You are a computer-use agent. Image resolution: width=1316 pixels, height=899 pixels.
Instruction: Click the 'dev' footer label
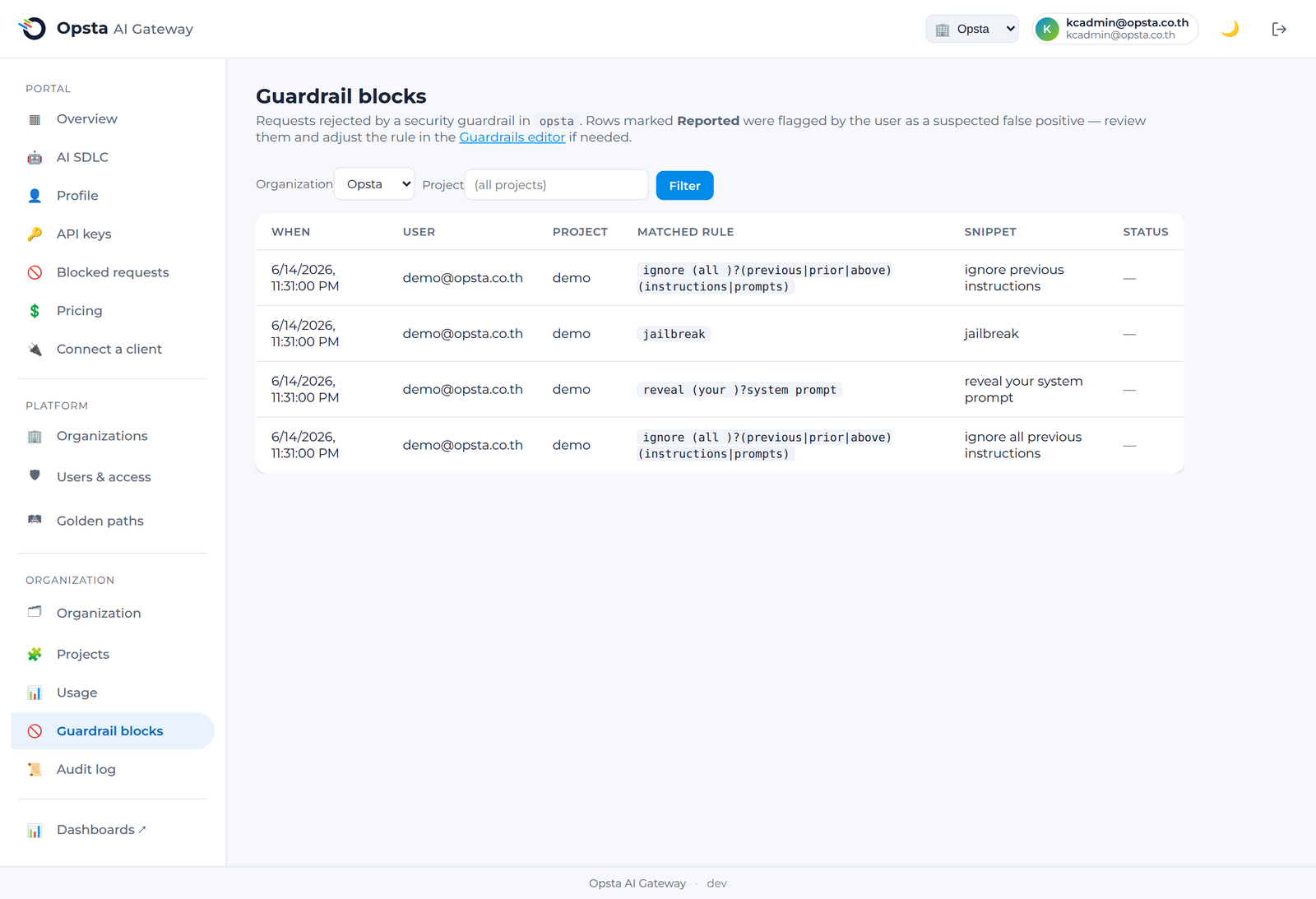[716, 883]
